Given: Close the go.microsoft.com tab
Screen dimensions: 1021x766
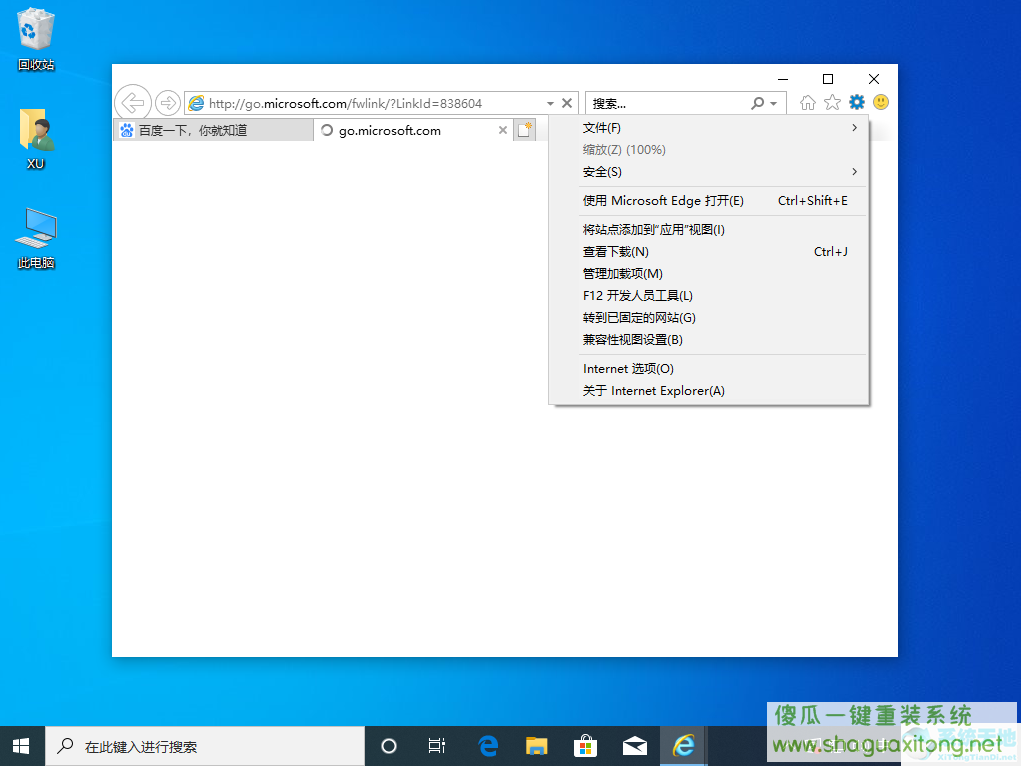Looking at the screenshot, I should 503,130.
